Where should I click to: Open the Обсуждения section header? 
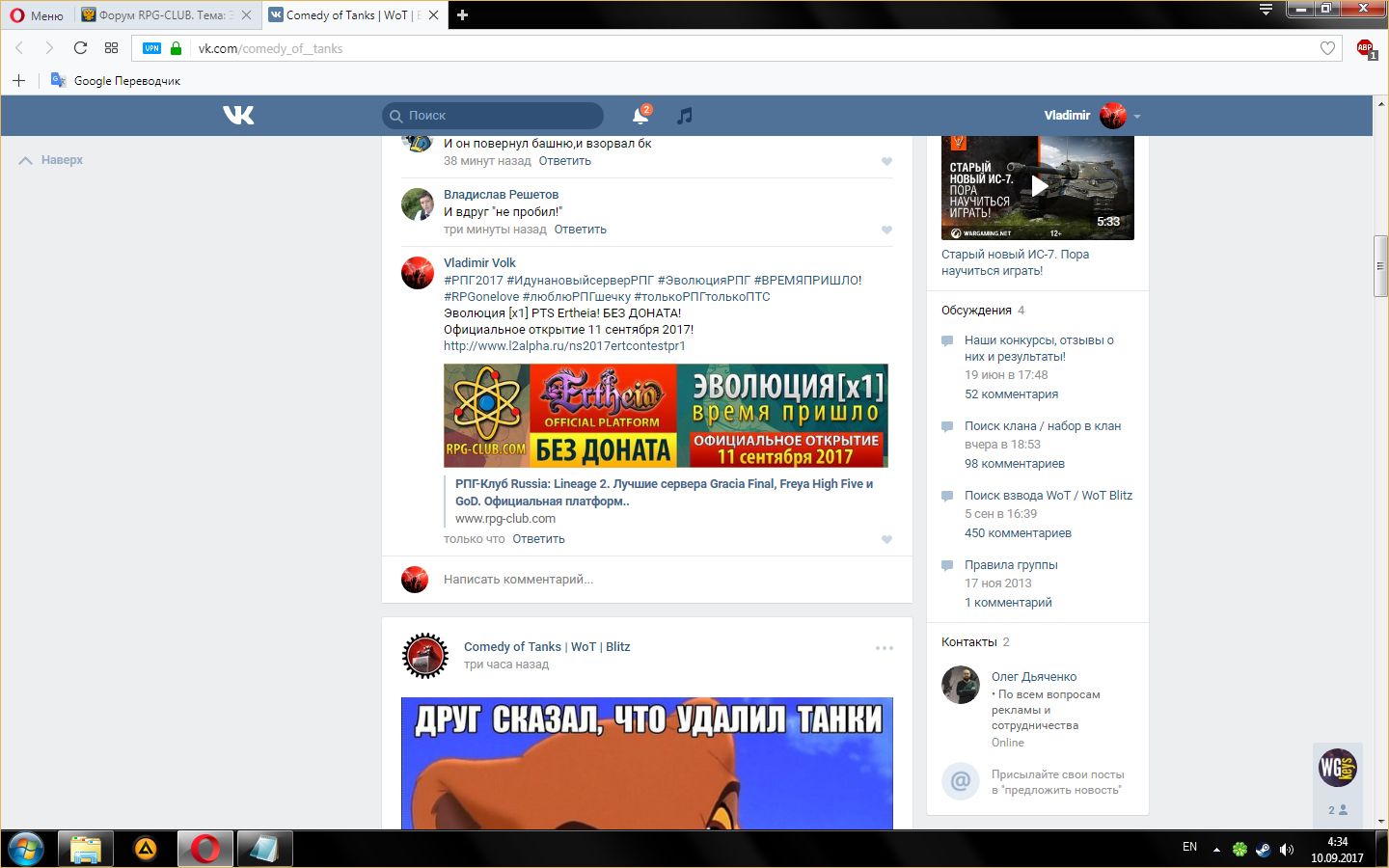coord(976,311)
